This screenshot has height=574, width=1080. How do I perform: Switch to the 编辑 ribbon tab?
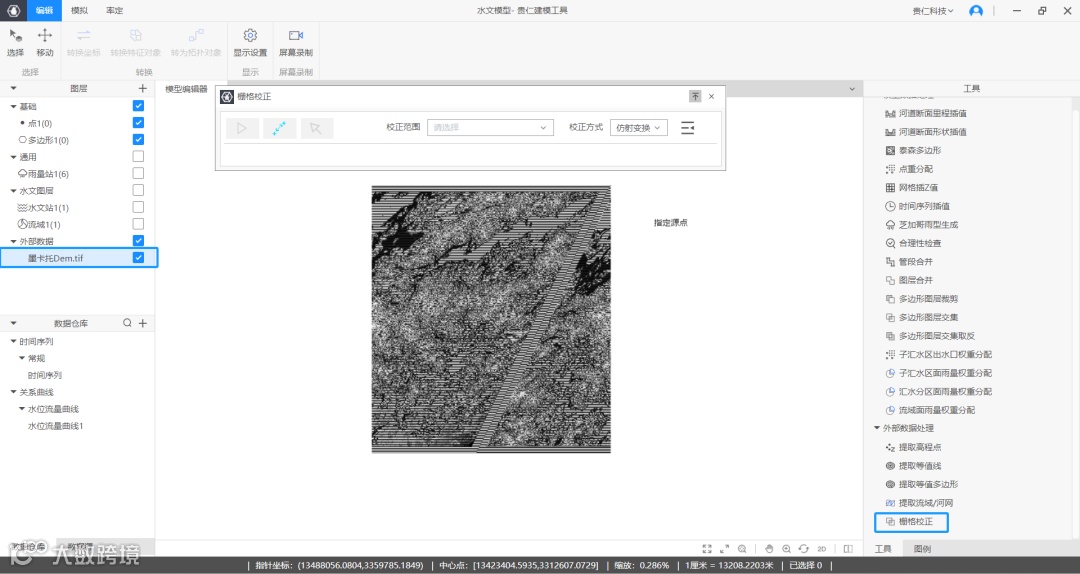tap(44, 10)
